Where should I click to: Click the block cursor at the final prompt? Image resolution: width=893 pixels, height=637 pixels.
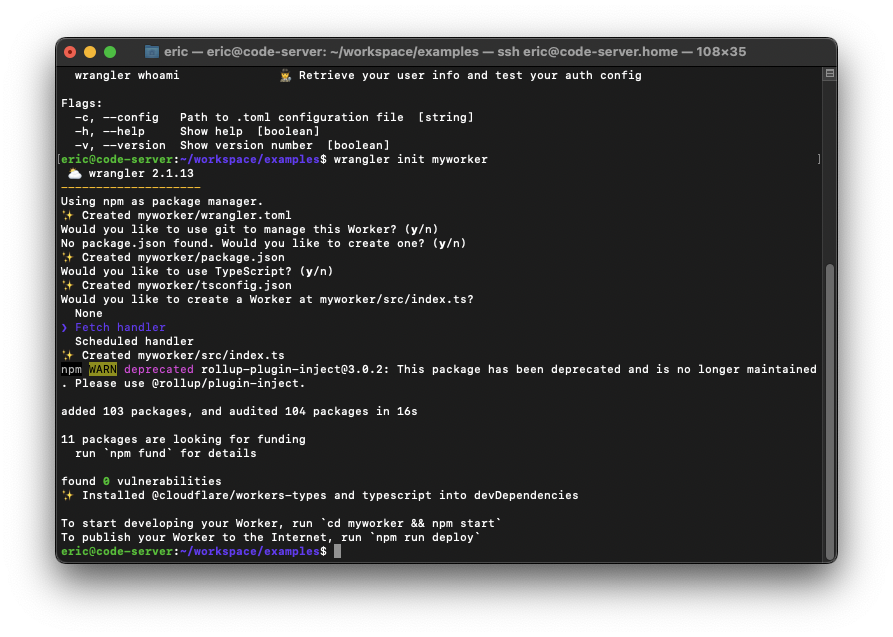click(338, 551)
